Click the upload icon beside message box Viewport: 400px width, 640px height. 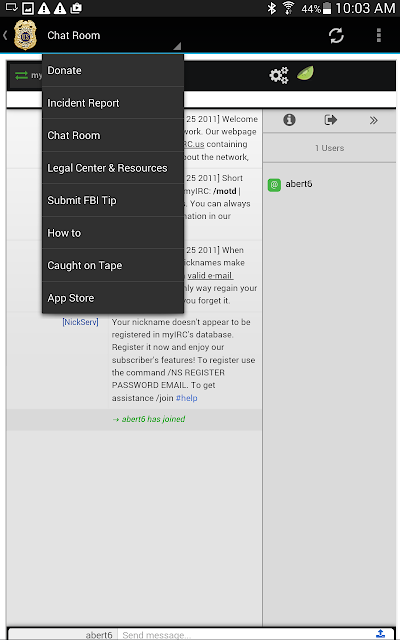(x=380, y=633)
